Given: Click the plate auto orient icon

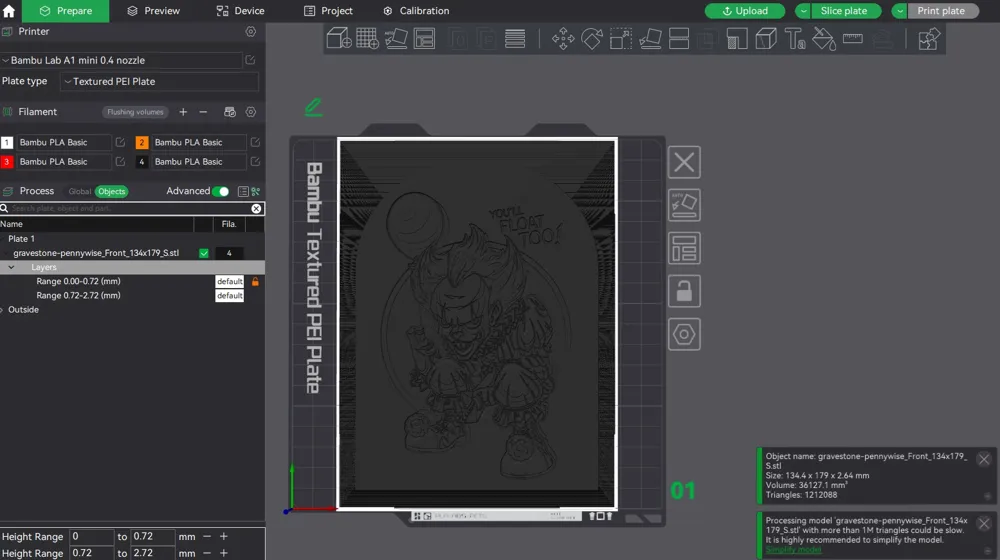Looking at the screenshot, I should (684, 205).
